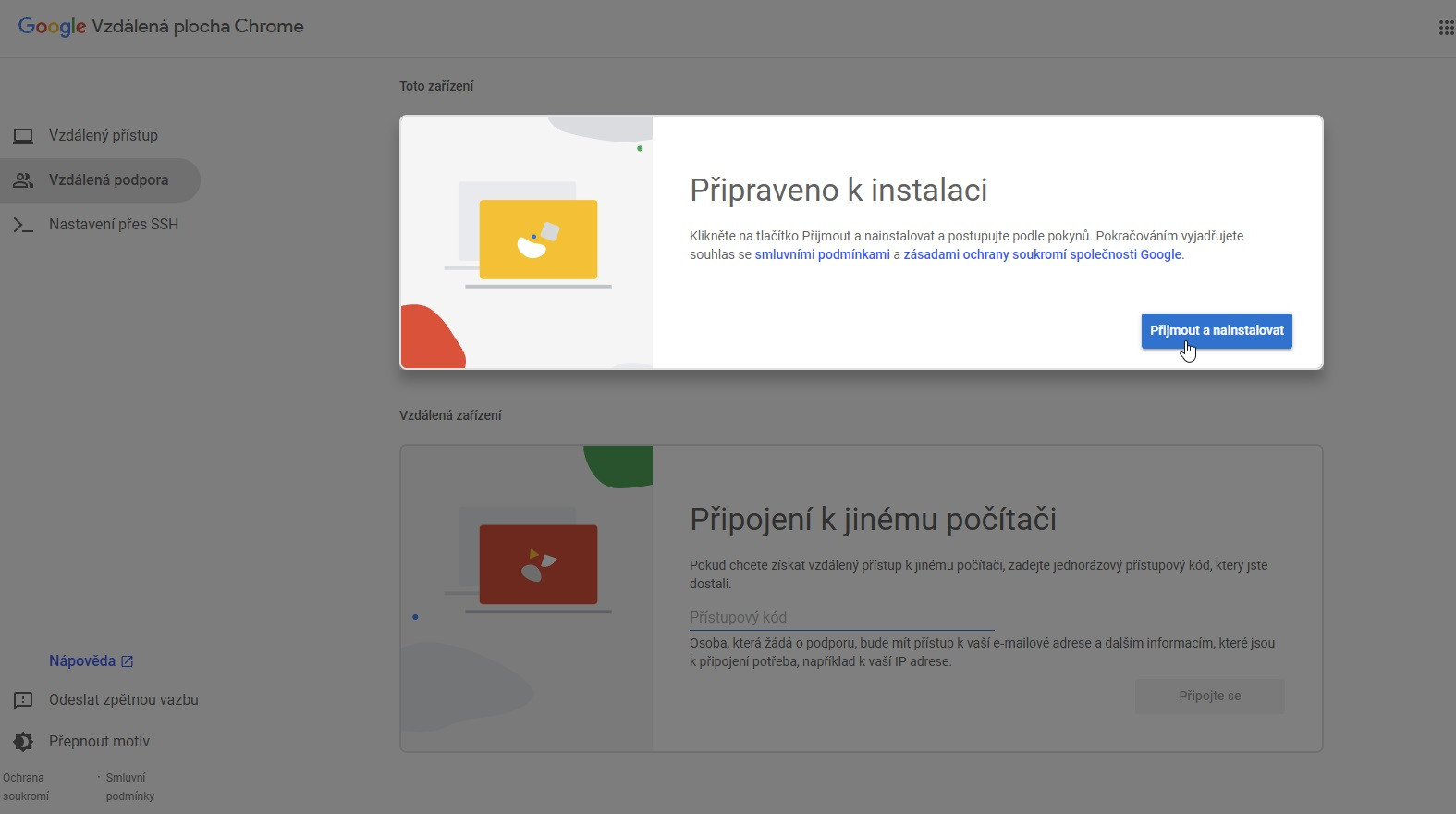The image size is (1456, 814).
Task: Click the people icon beside Vzdálená podpora
Action: coord(23,180)
